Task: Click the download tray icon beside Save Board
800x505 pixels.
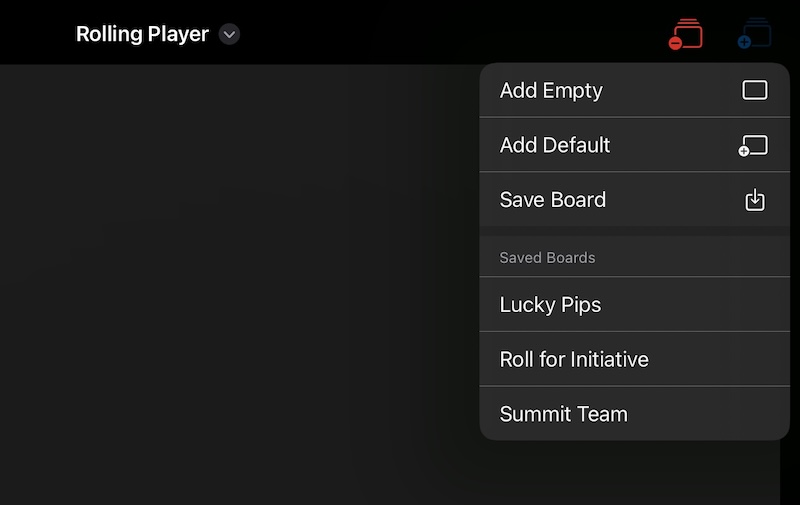Action: (x=755, y=200)
